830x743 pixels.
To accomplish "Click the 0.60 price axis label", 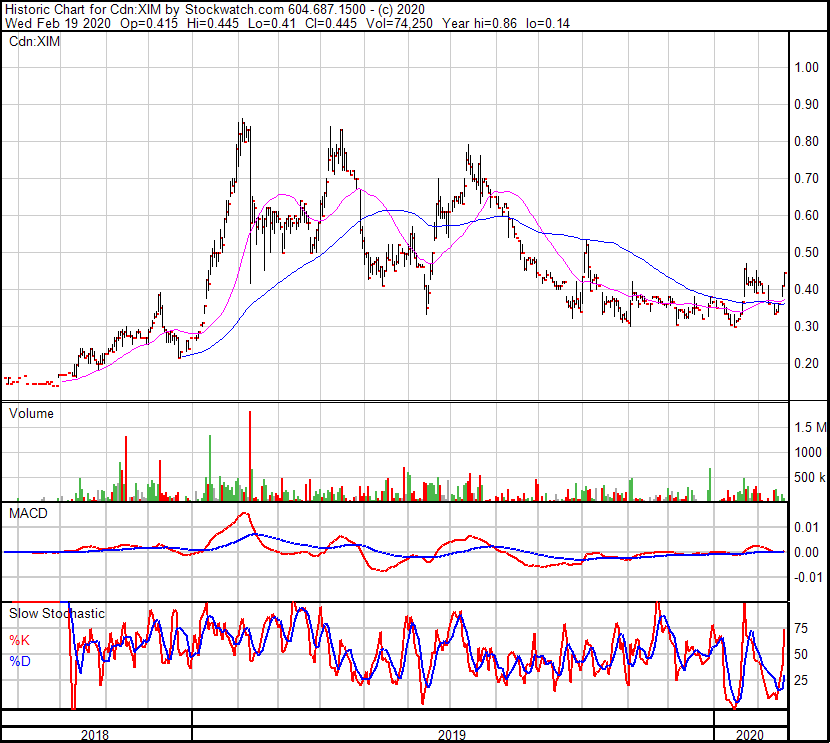I will coord(807,215).
